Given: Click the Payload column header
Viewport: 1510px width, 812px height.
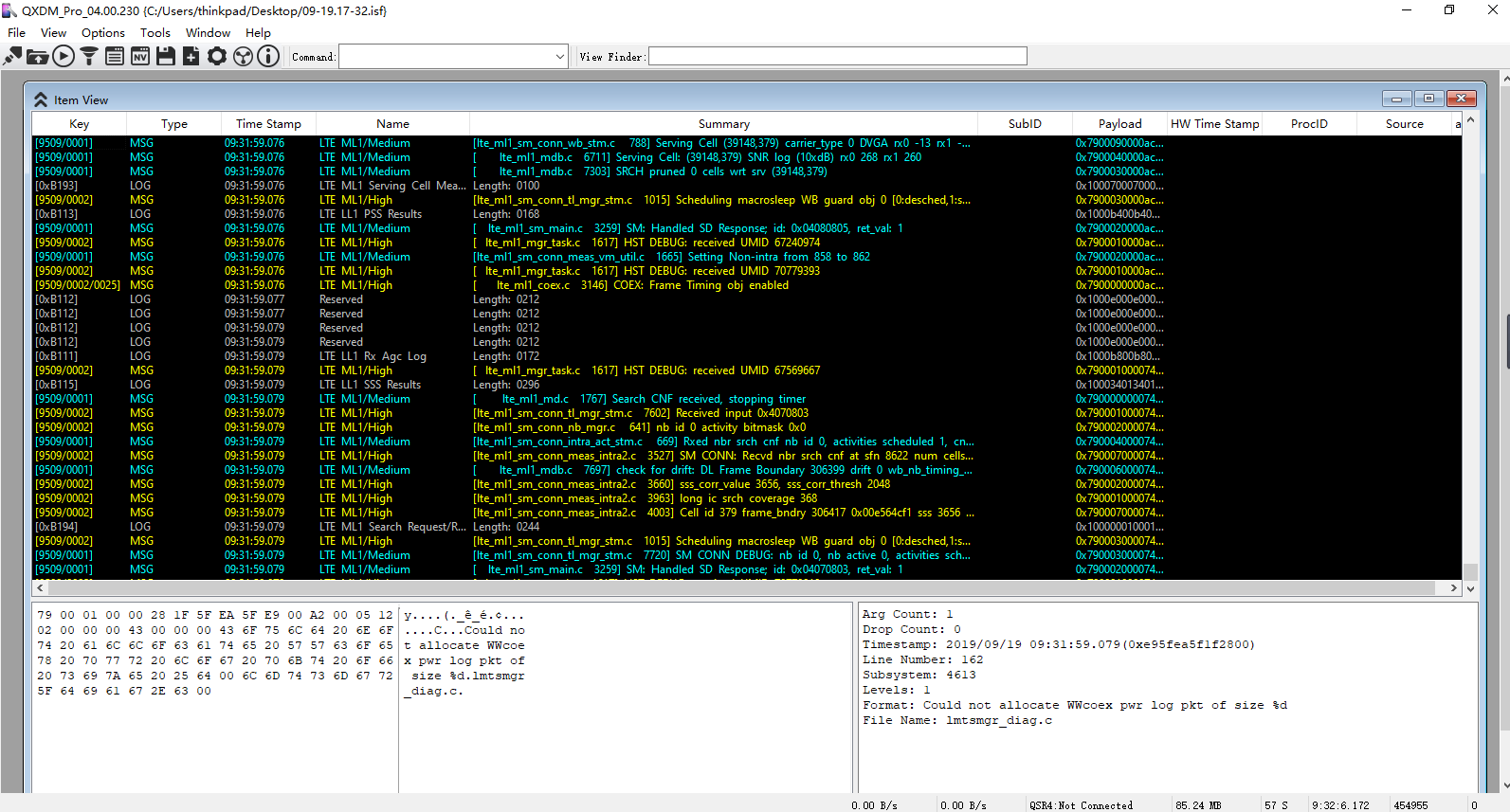Looking at the screenshot, I should pos(1120,124).
